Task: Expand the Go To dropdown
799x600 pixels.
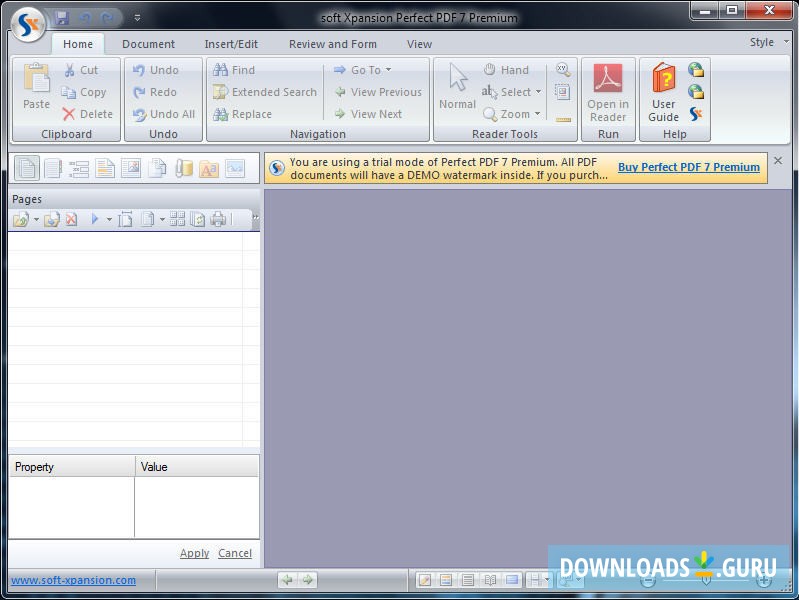Action: (388, 70)
